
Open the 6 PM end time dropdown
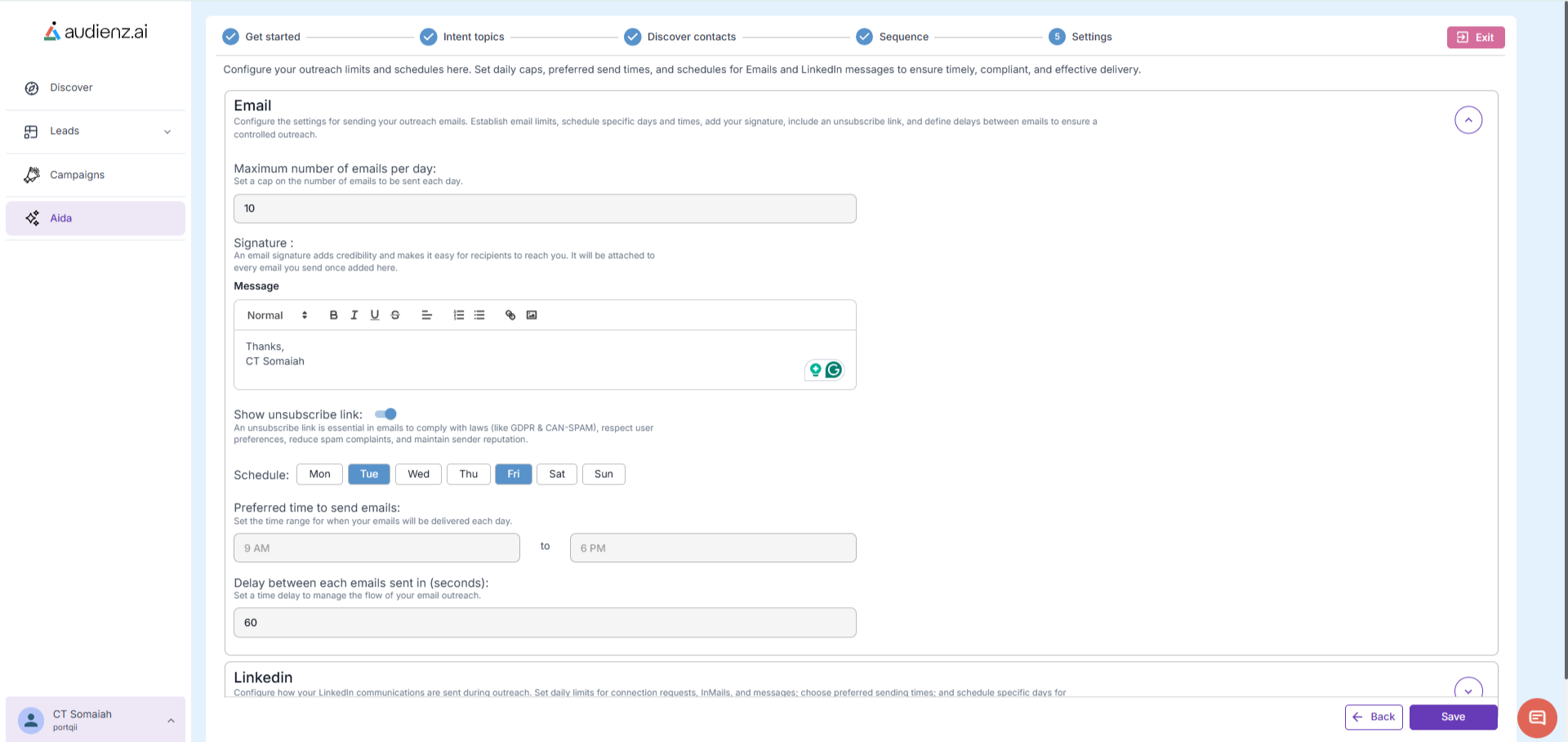(713, 548)
